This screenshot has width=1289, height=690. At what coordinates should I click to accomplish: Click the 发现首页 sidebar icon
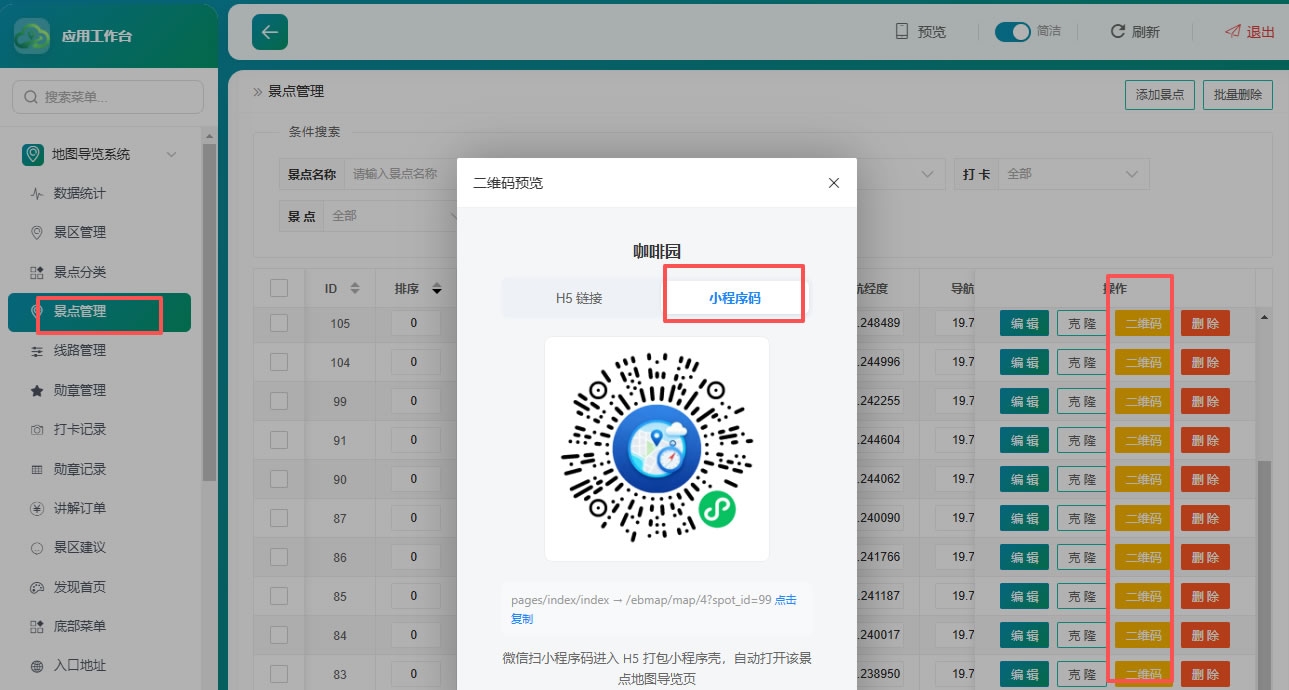point(37,587)
